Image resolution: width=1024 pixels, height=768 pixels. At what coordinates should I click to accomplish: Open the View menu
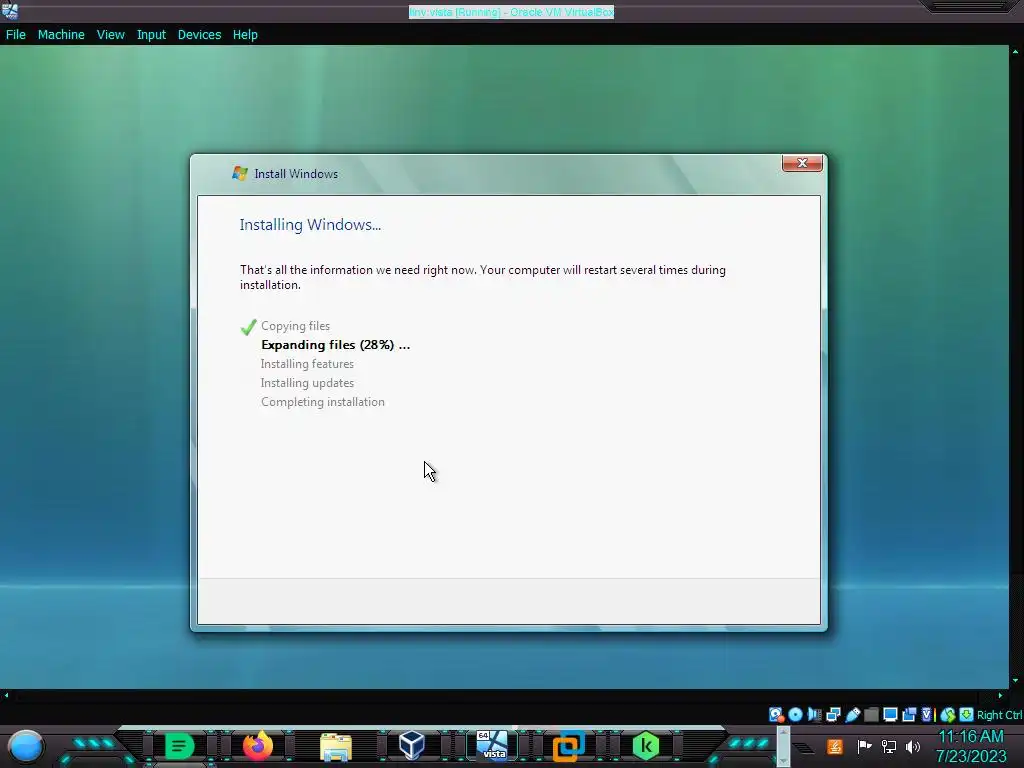pos(110,35)
